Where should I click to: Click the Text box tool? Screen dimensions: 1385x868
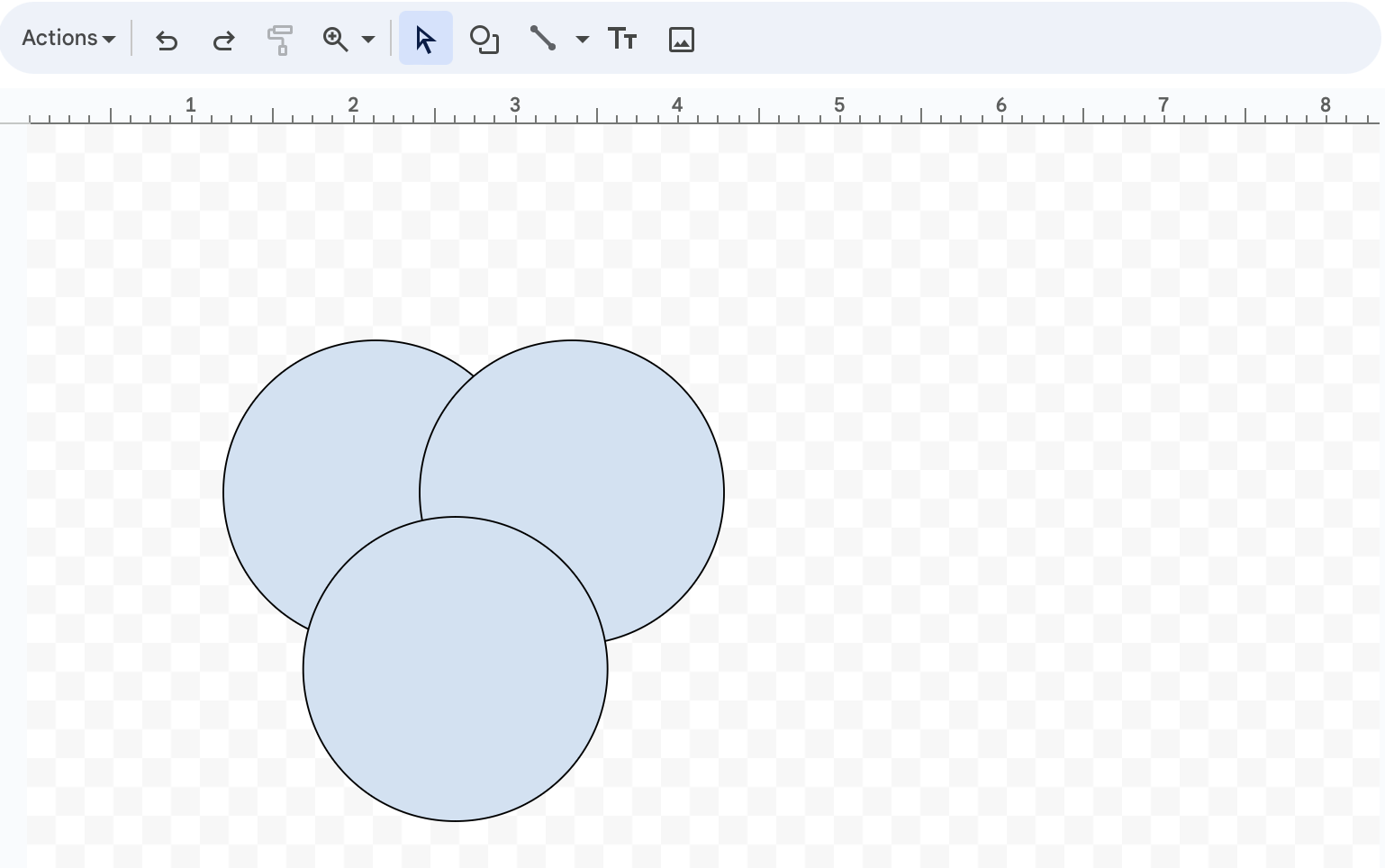pyautogui.click(x=622, y=39)
